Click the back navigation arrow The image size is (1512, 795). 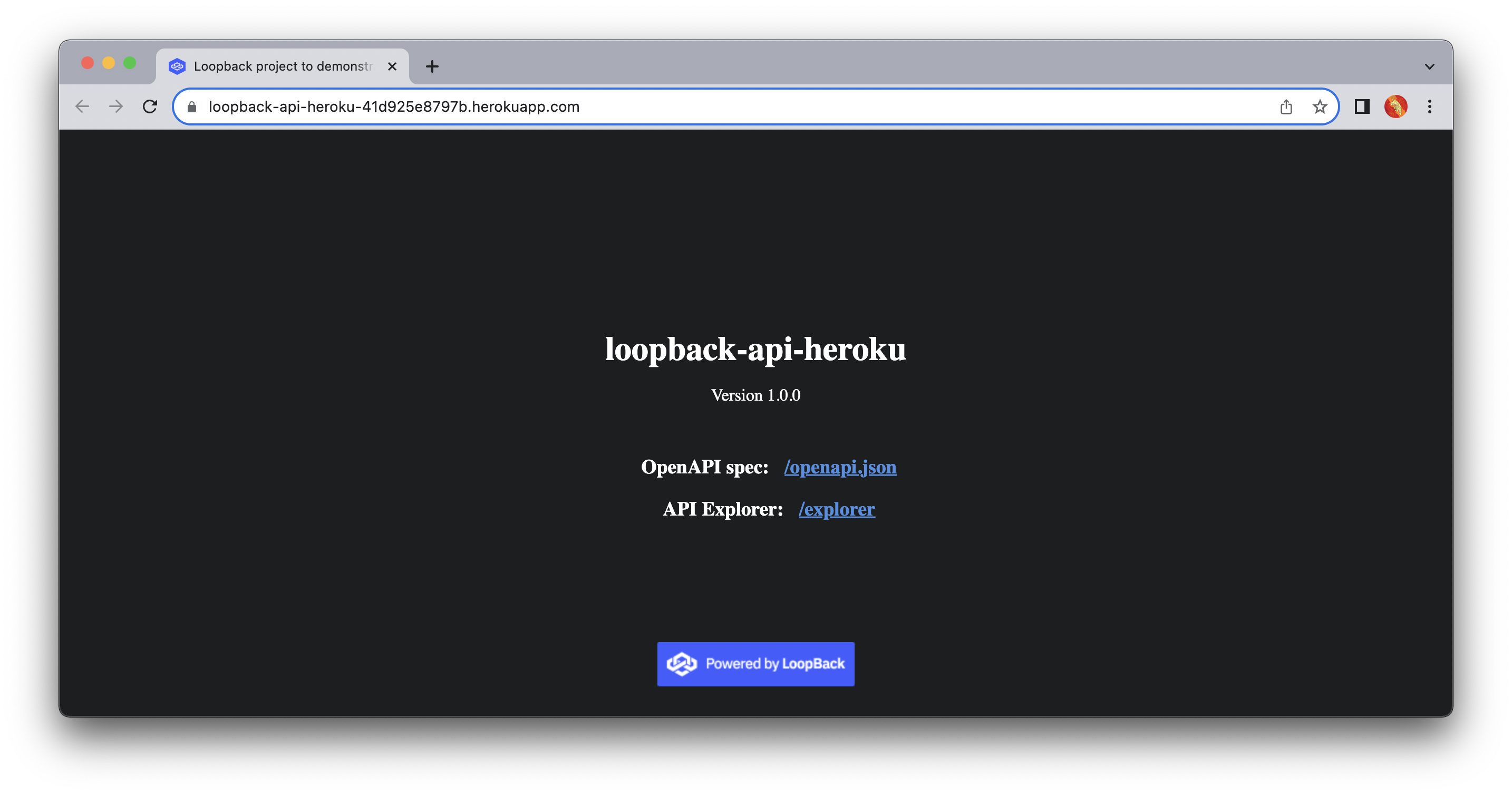(x=82, y=106)
